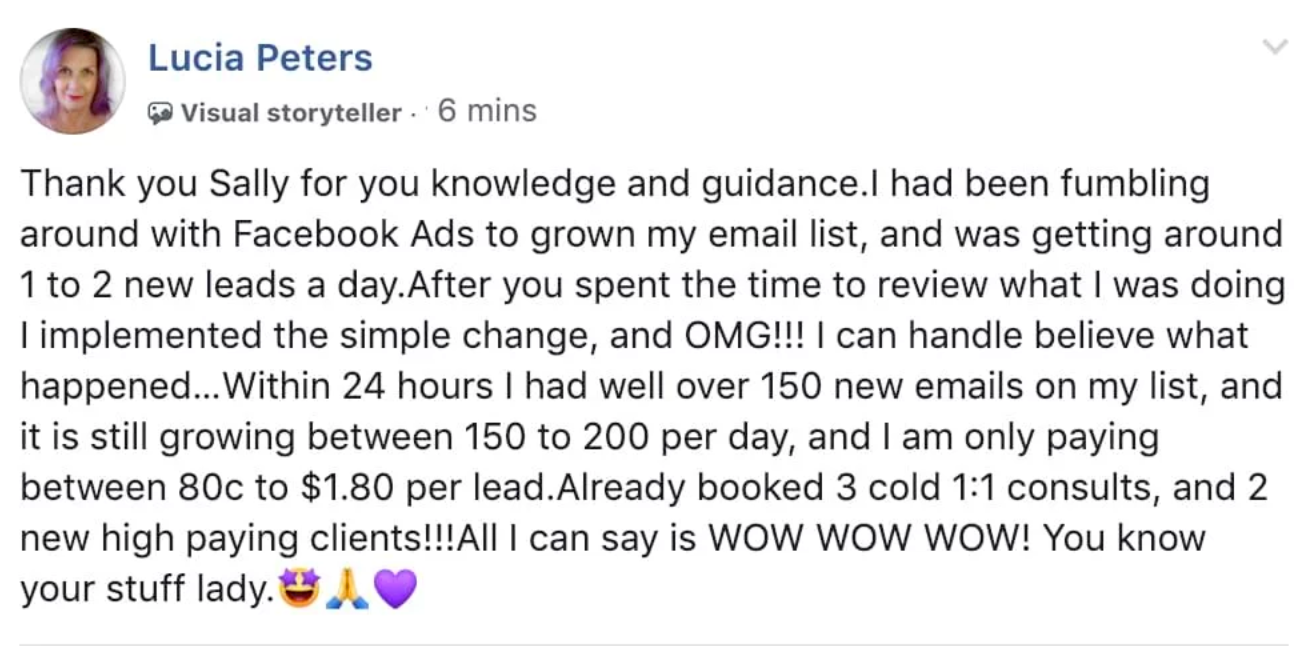Open the post options chevron menu

pyautogui.click(x=1275, y=46)
